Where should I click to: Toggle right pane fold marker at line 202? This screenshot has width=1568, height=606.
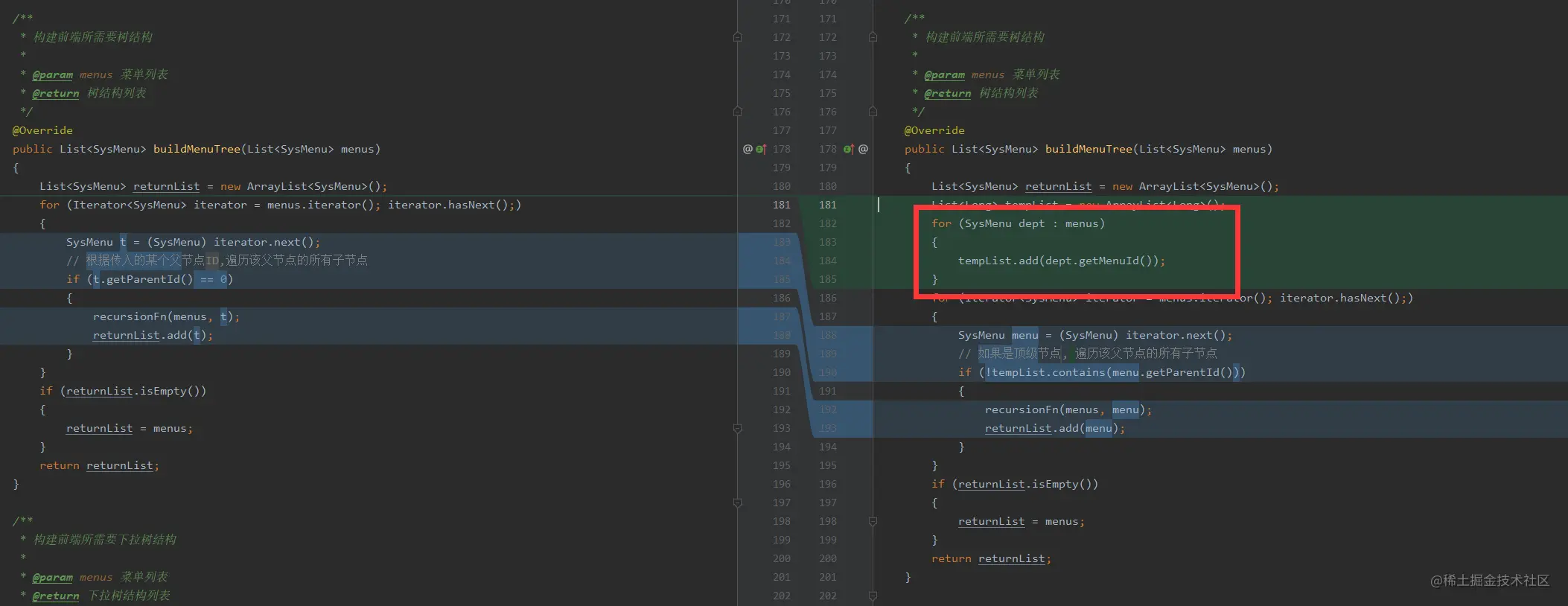[873, 596]
